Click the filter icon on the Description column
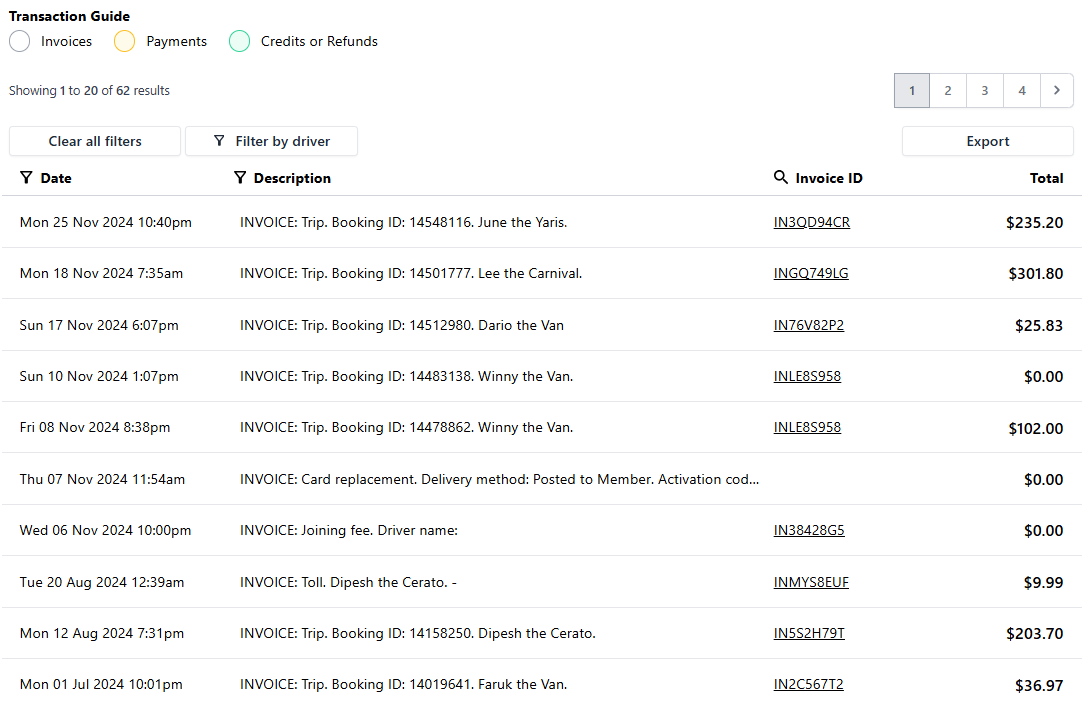1084x702 pixels. (x=240, y=177)
